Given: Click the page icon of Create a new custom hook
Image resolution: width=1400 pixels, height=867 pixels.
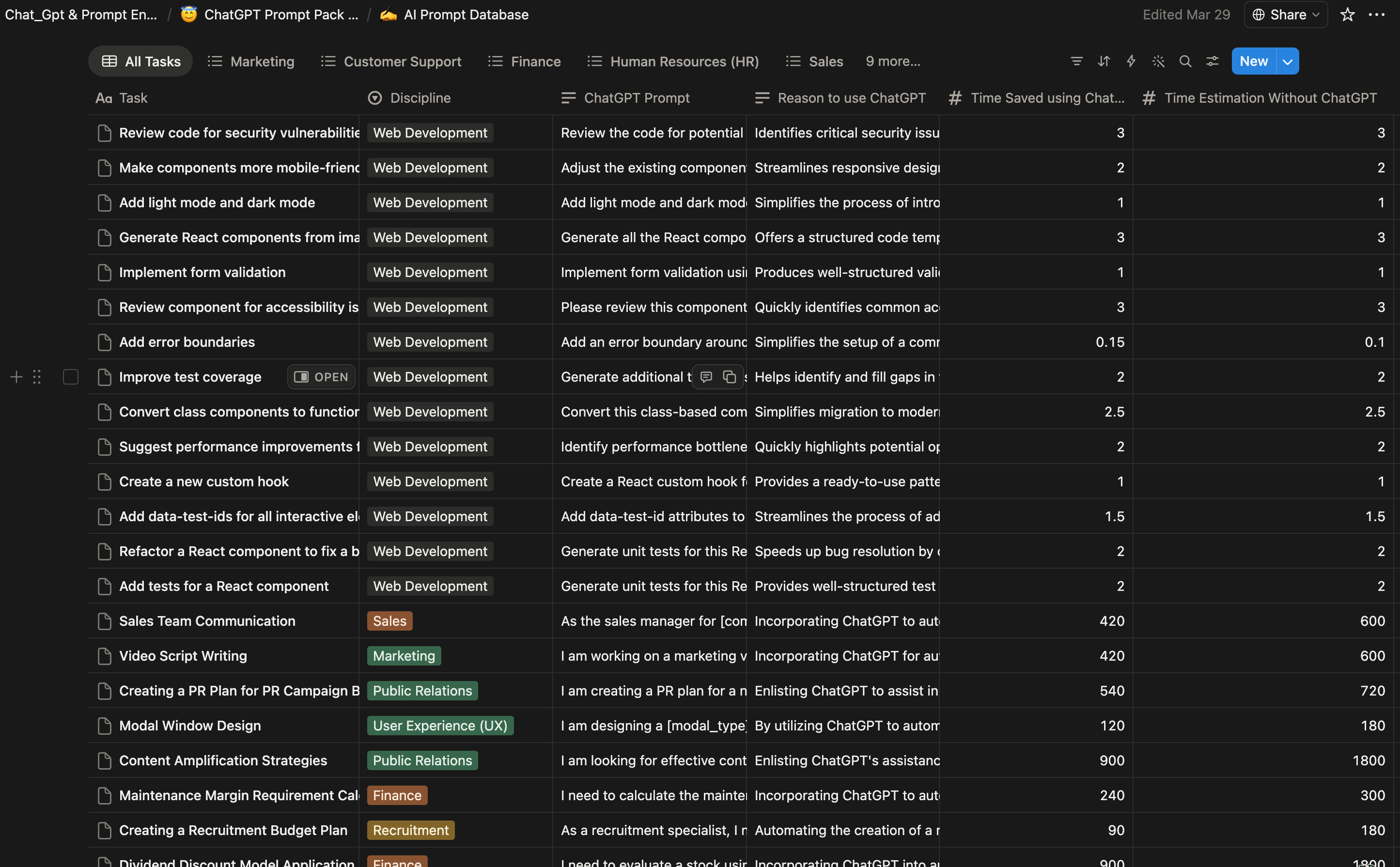Looking at the screenshot, I should coord(104,481).
